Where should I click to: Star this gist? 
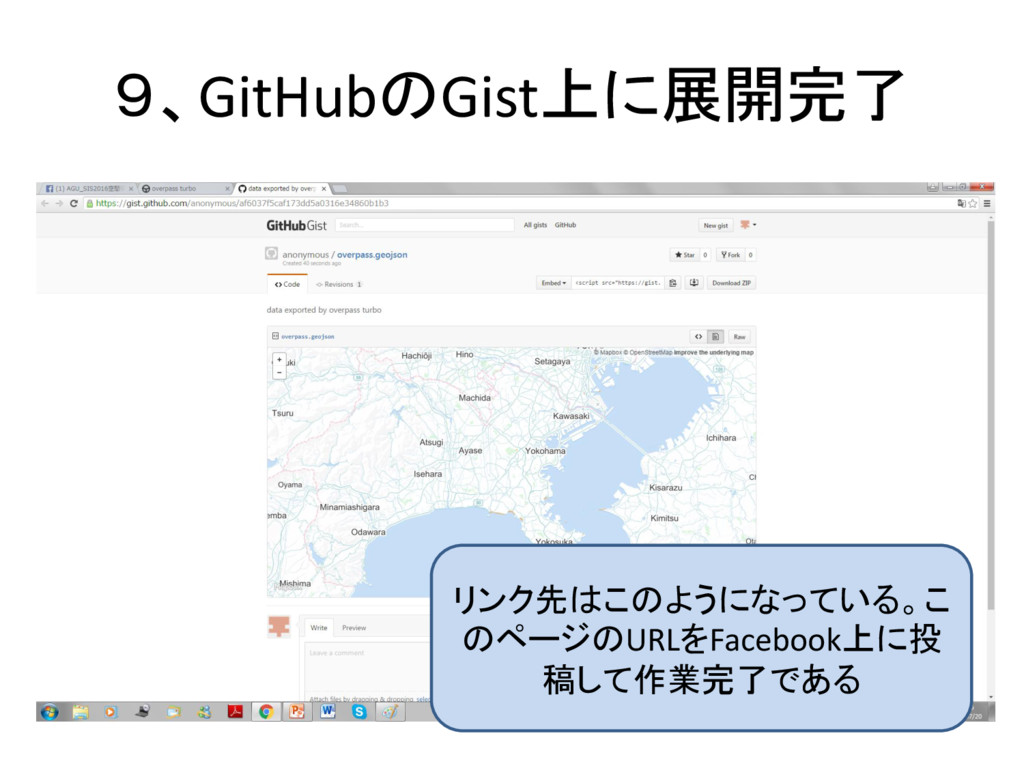tap(684, 255)
